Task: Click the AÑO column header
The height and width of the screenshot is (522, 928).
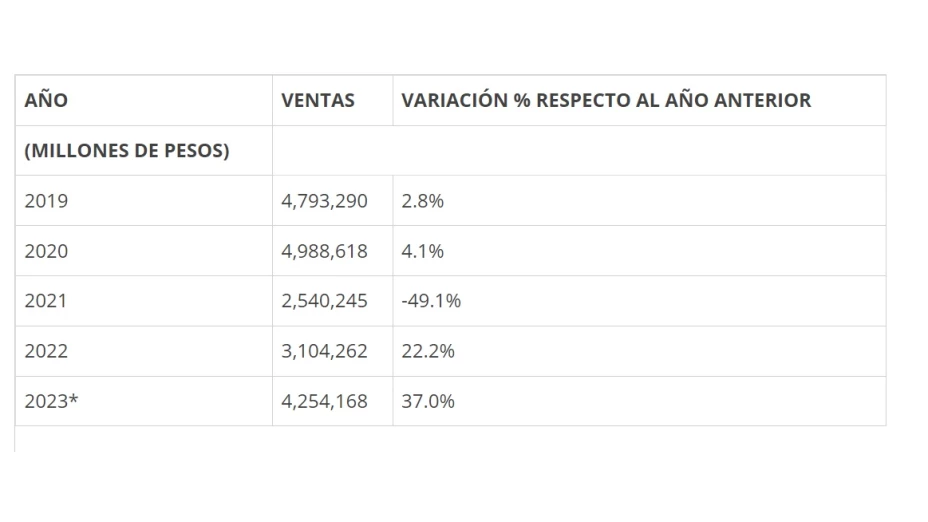Action: 144,101
